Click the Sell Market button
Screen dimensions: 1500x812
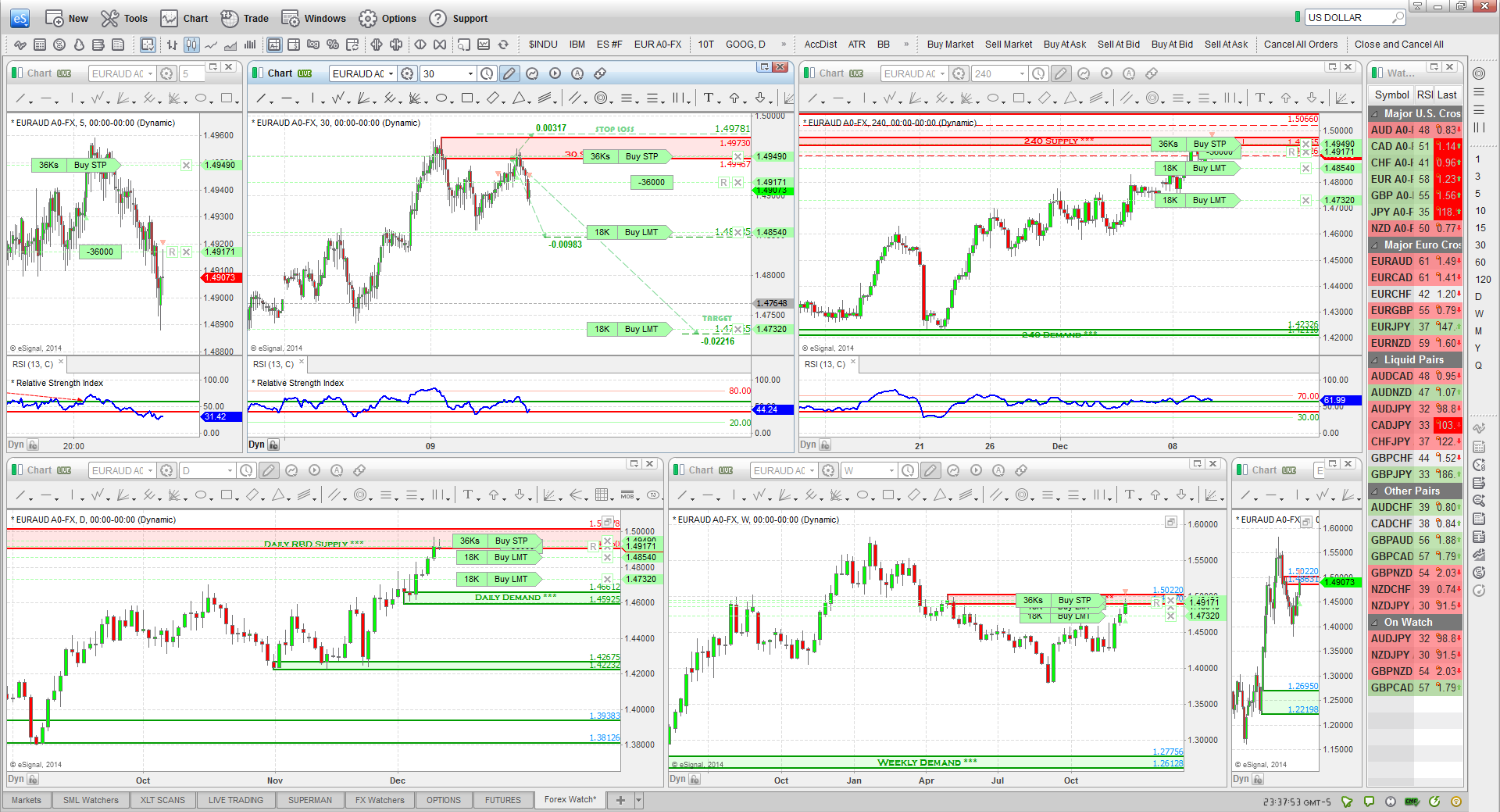(1008, 44)
